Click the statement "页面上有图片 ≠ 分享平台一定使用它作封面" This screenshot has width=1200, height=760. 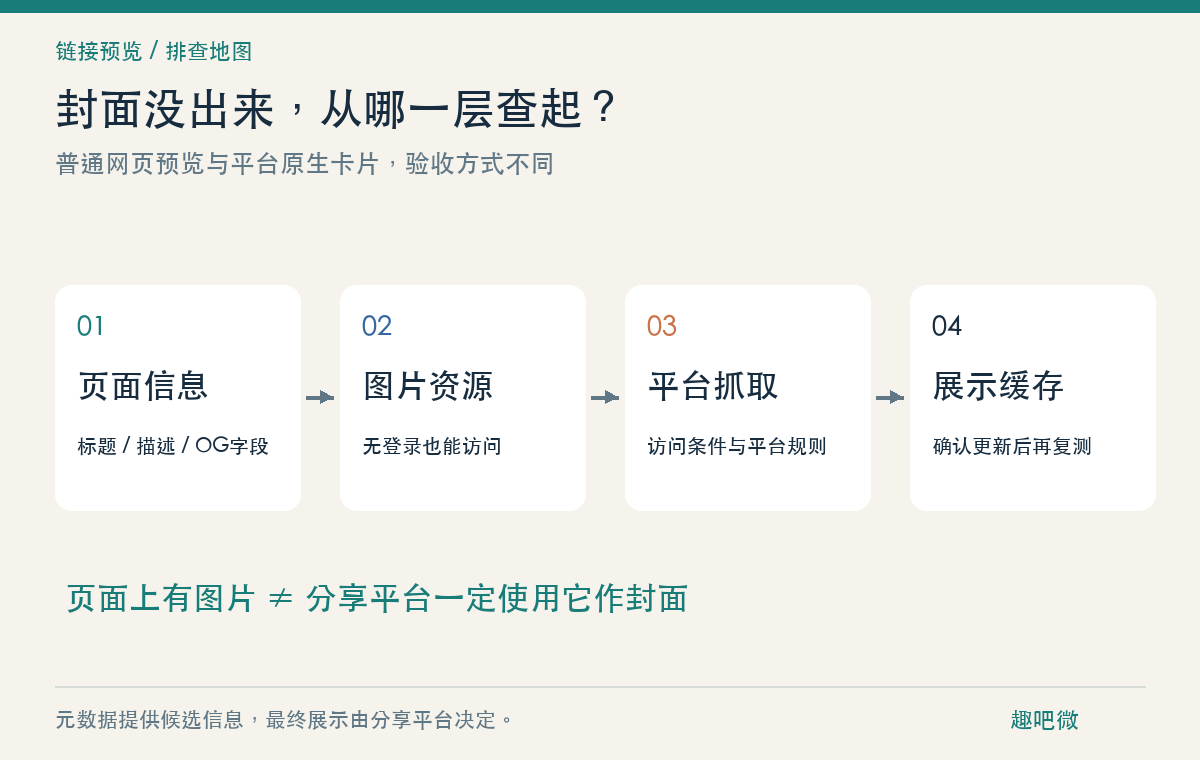coord(377,598)
